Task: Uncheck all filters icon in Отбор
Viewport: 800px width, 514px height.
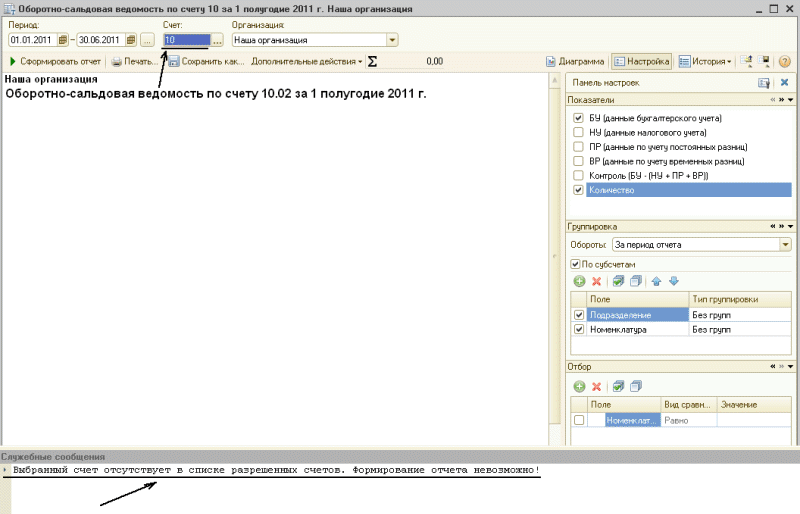Action: [636, 386]
